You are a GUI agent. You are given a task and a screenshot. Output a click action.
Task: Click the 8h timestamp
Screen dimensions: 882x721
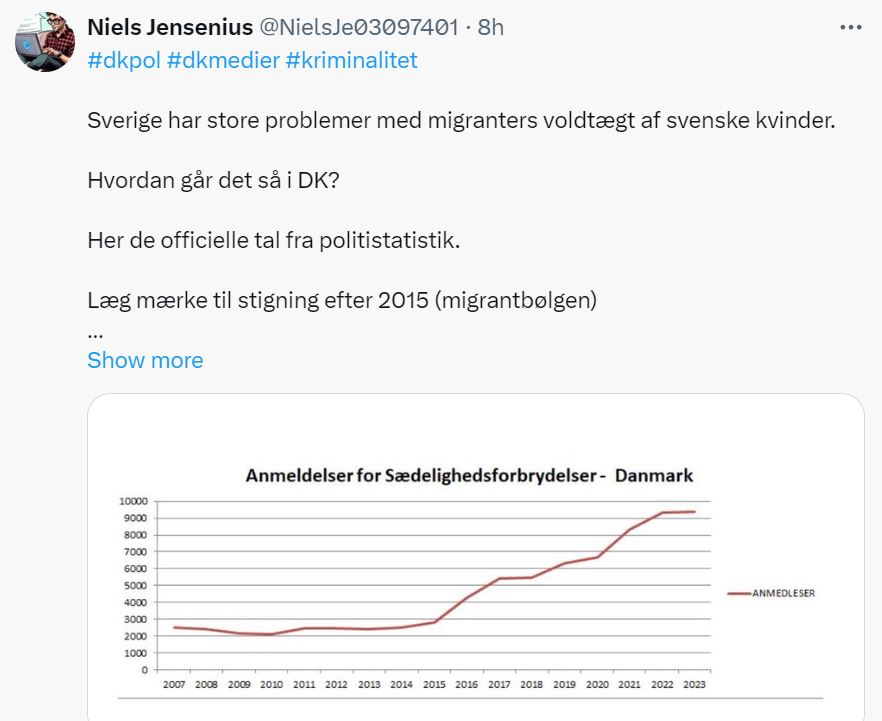coord(491,28)
